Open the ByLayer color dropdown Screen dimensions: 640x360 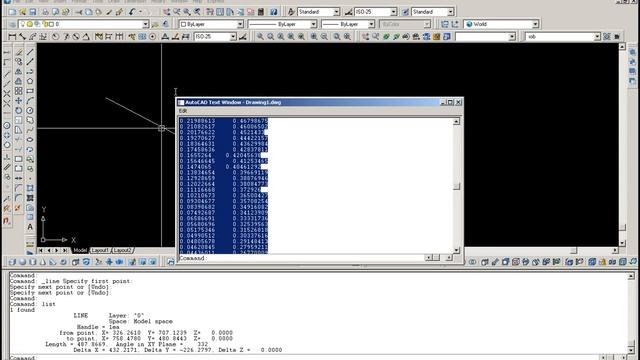[240, 24]
